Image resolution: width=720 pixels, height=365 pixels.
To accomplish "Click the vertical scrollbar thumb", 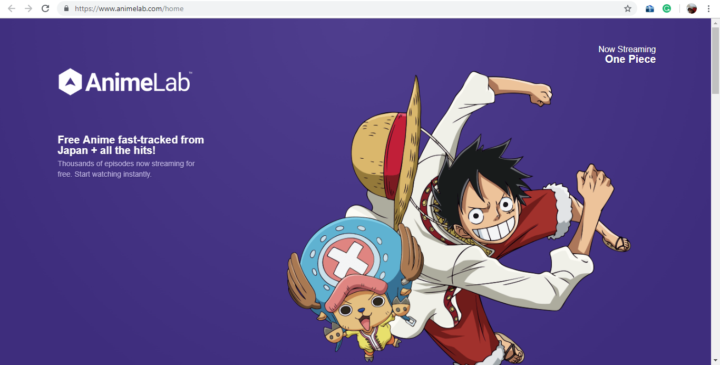I will [715, 60].
